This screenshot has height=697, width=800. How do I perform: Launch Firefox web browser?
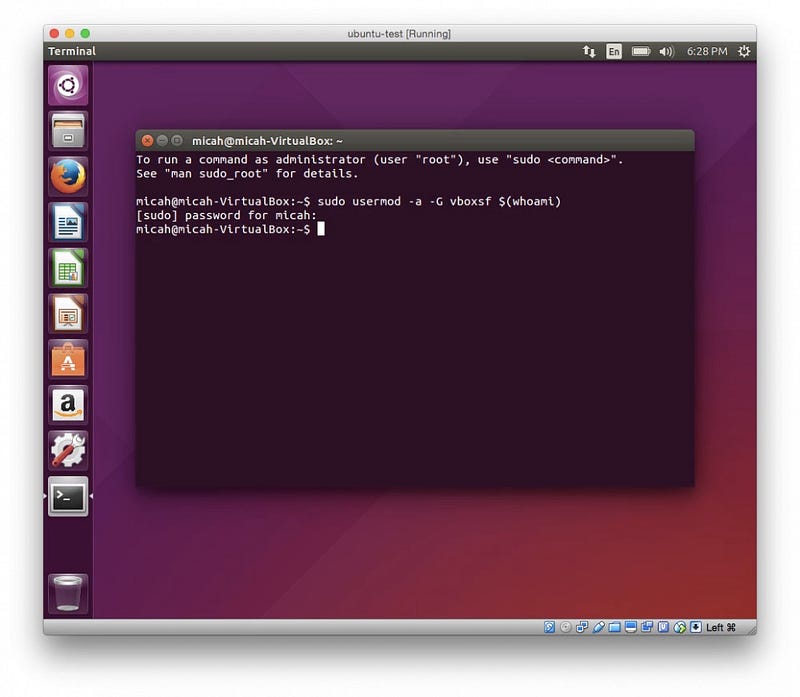[68, 177]
